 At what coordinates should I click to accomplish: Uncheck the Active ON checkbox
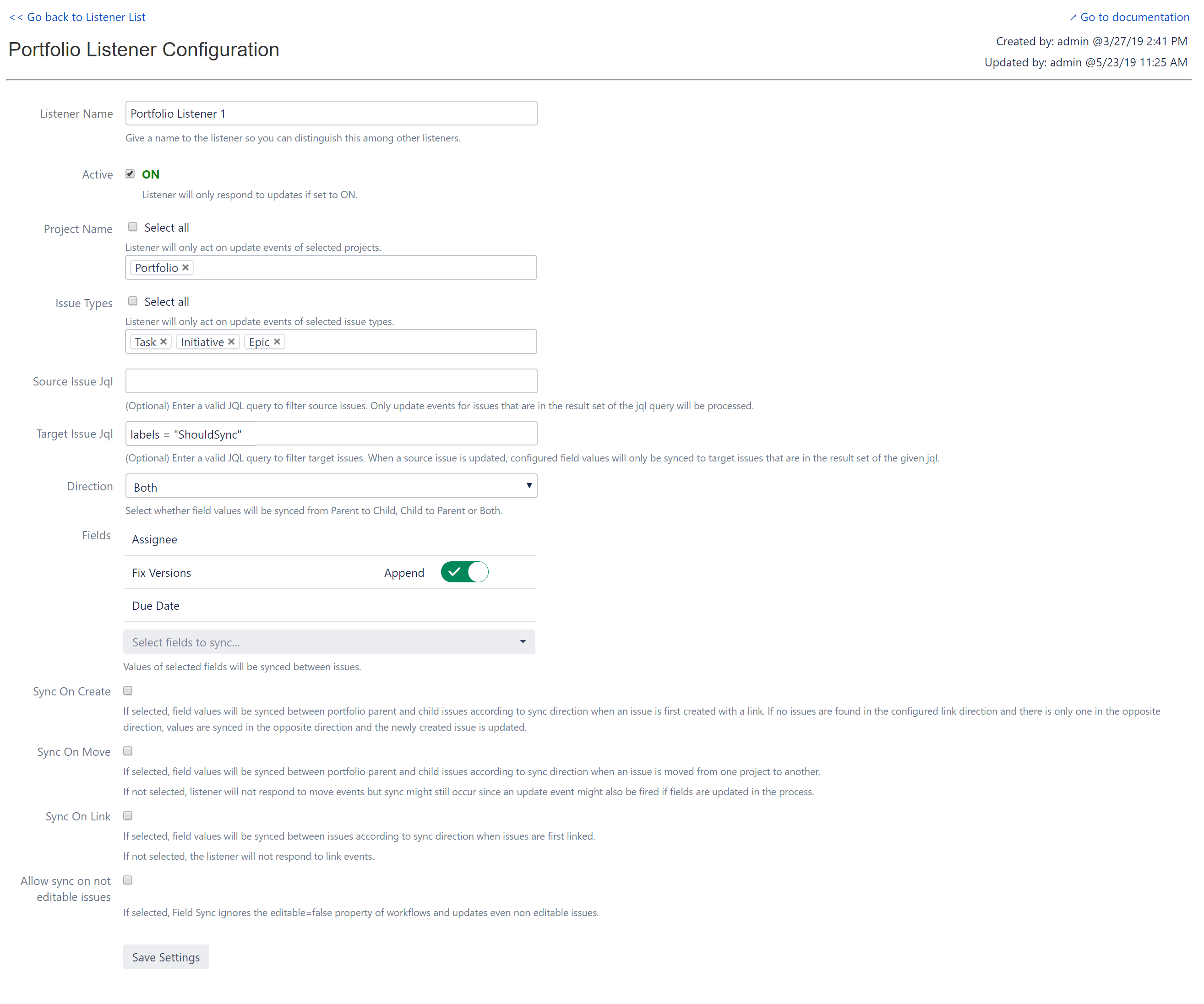(x=130, y=173)
